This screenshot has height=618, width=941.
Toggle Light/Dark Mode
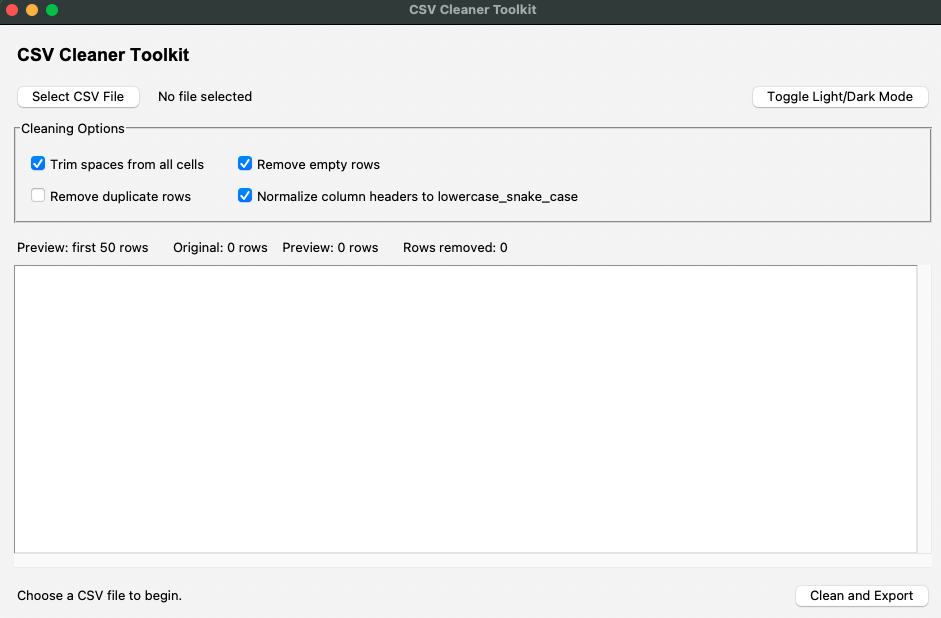tap(840, 97)
